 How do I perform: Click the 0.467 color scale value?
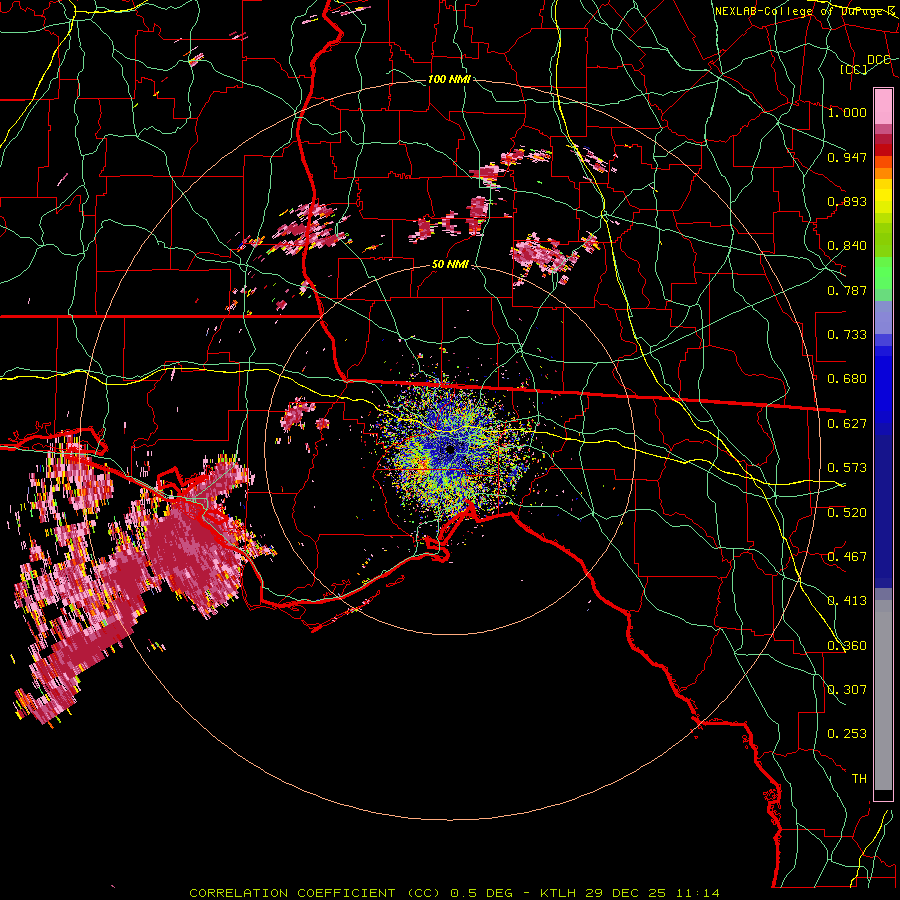tap(847, 557)
